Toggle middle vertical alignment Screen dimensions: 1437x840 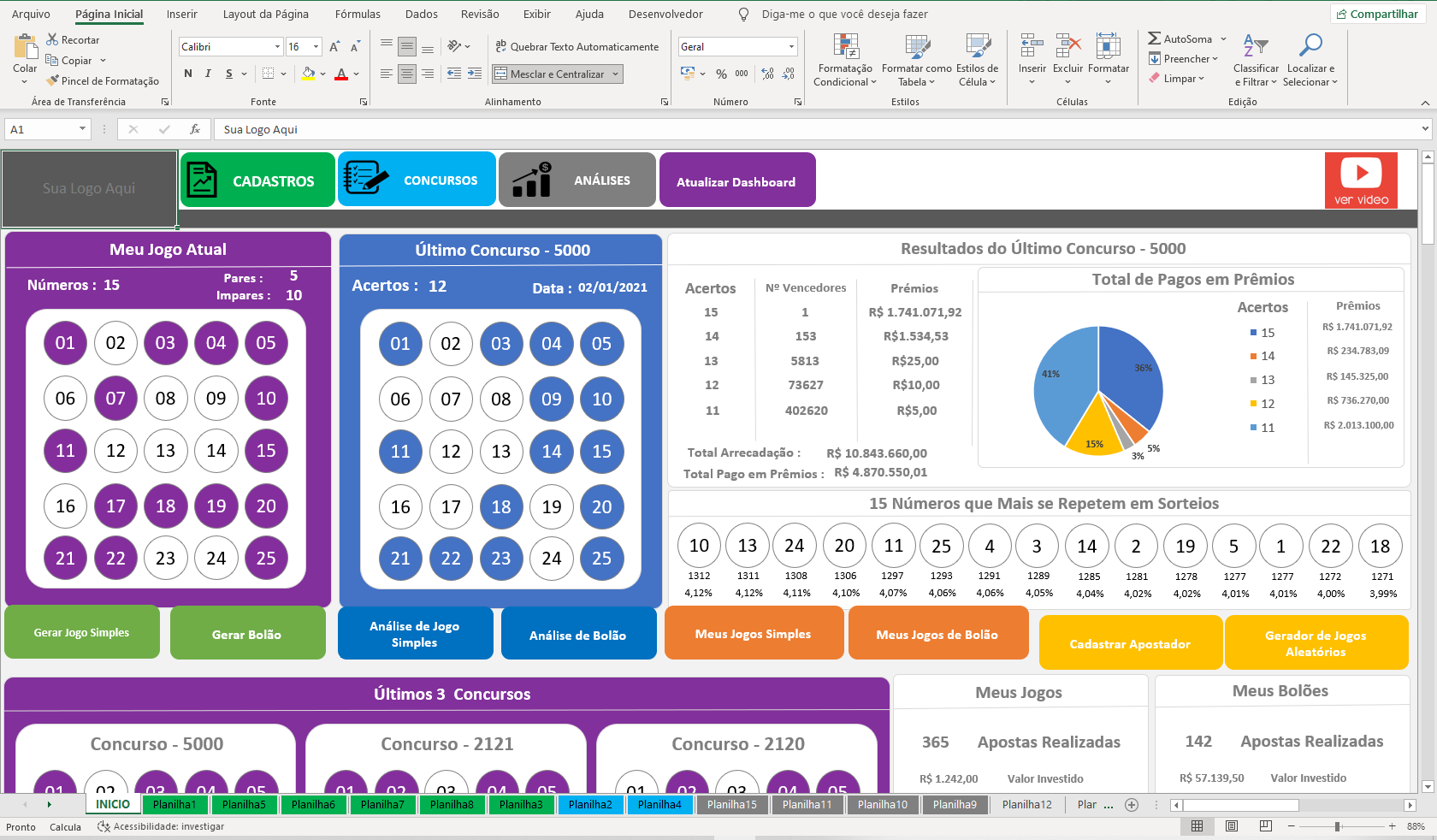click(x=407, y=46)
